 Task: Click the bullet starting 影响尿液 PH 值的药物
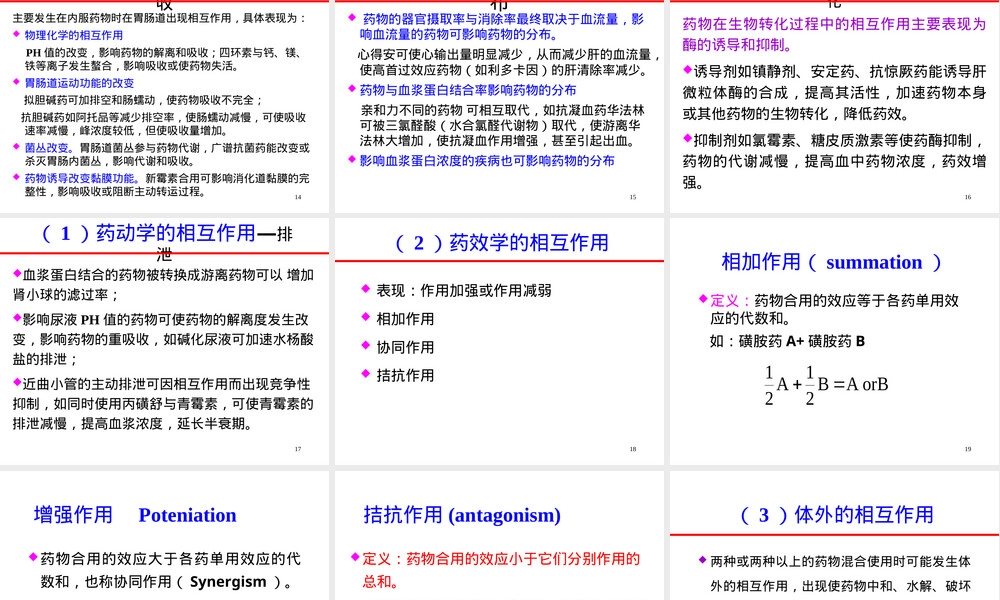[x=163, y=339]
